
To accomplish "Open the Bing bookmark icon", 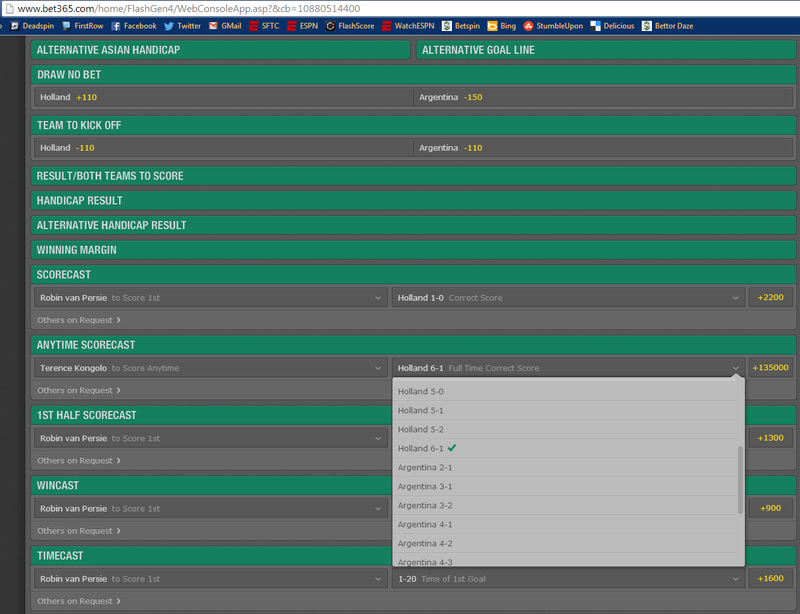I will click(x=492, y=26).
